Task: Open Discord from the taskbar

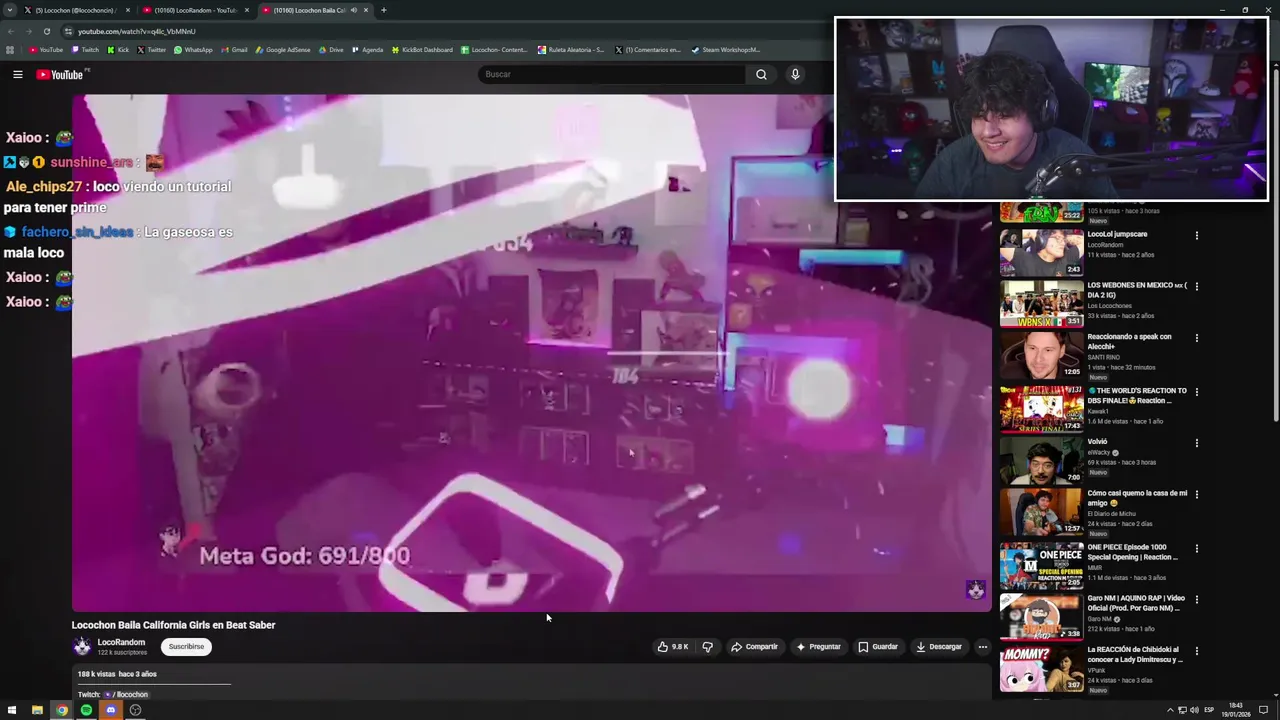Action: point(111,710)
